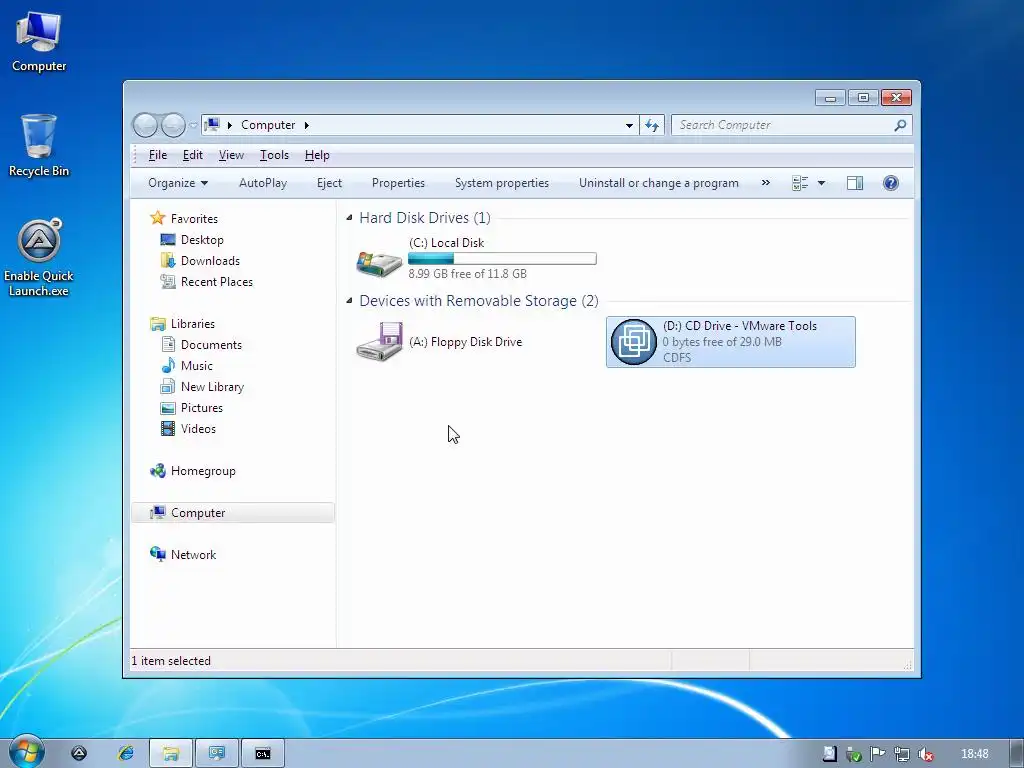Viewport: 1024px width, 768px height.
Task: Open the File menu
Action: [157, 155]
